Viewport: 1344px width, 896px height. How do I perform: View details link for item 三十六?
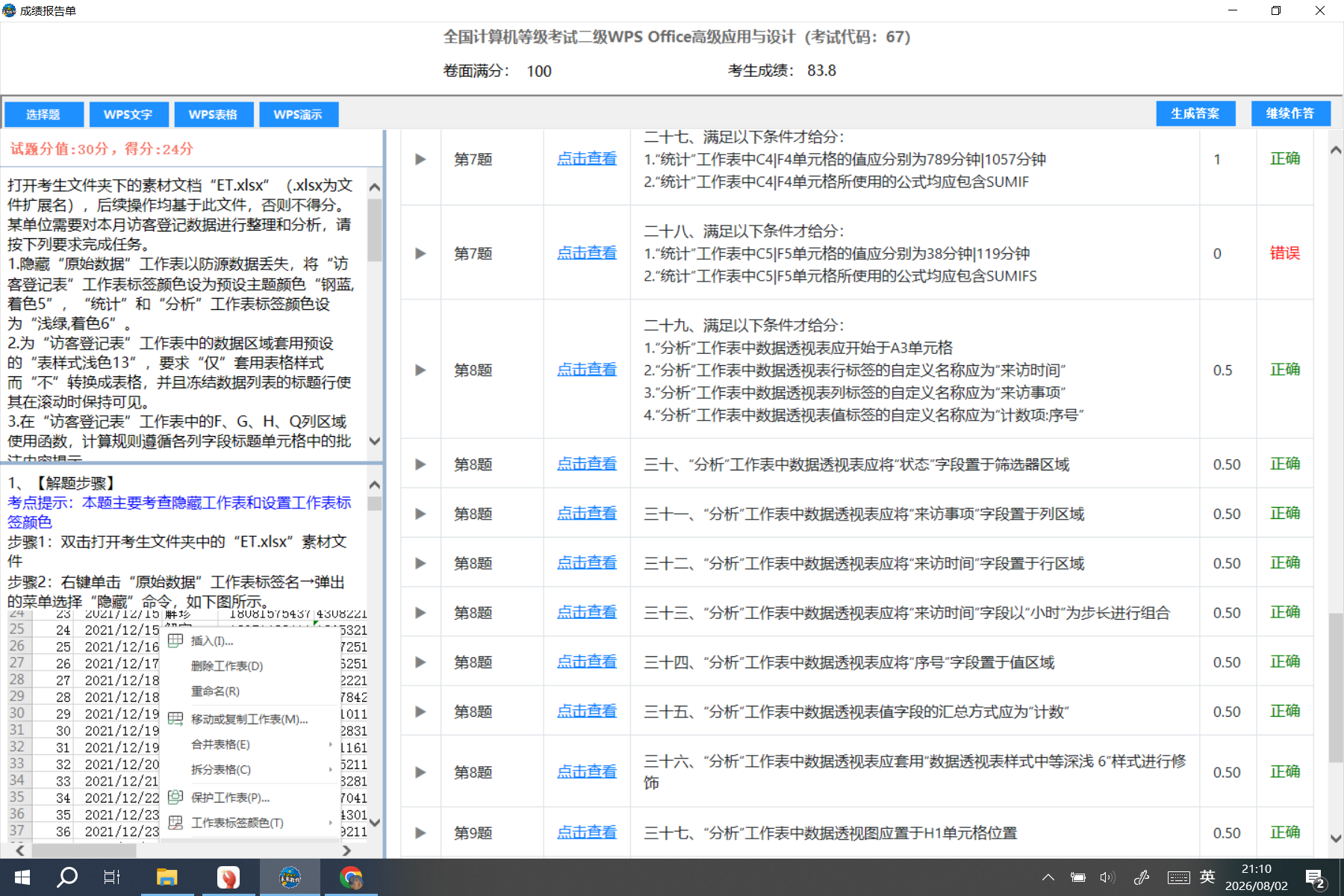pos(587,771)
